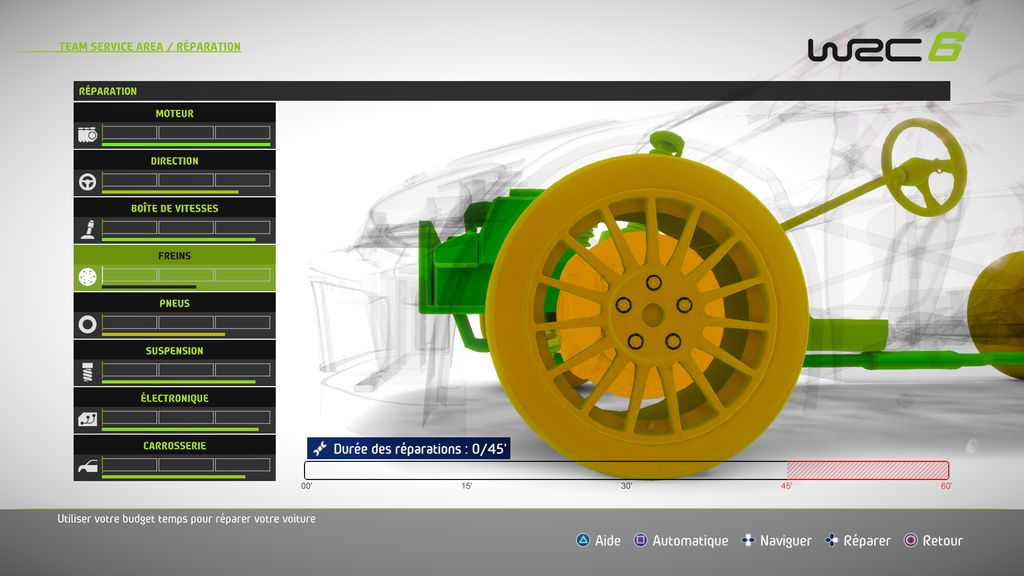Click the car body icon under Carrosserie
The width and height of the screenshot is (1024, 576).
pos(88,466)
